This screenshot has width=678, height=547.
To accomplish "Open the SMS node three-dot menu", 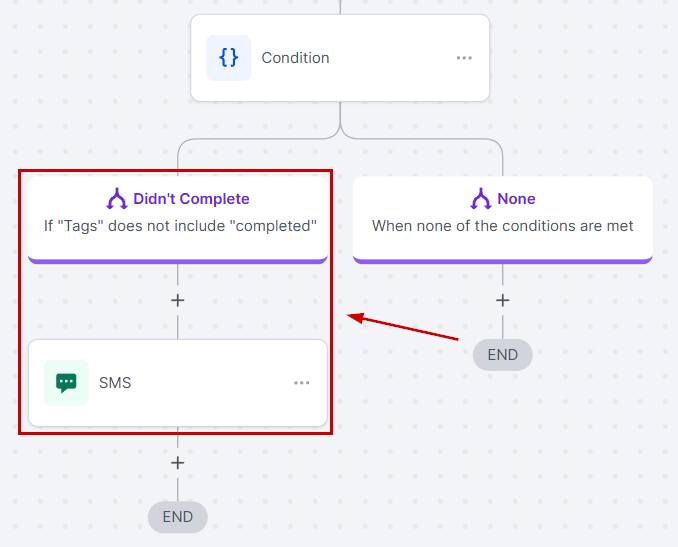I will (302, 382).
